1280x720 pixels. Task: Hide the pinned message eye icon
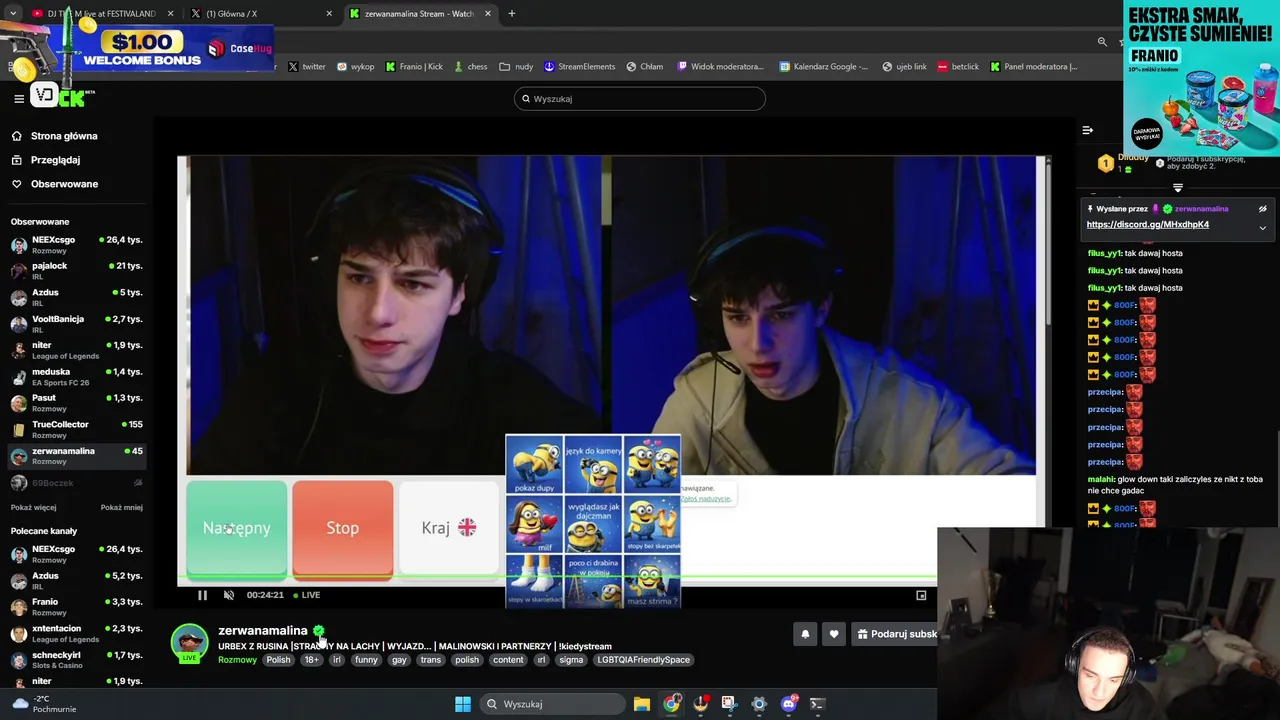pos(1262,209)
